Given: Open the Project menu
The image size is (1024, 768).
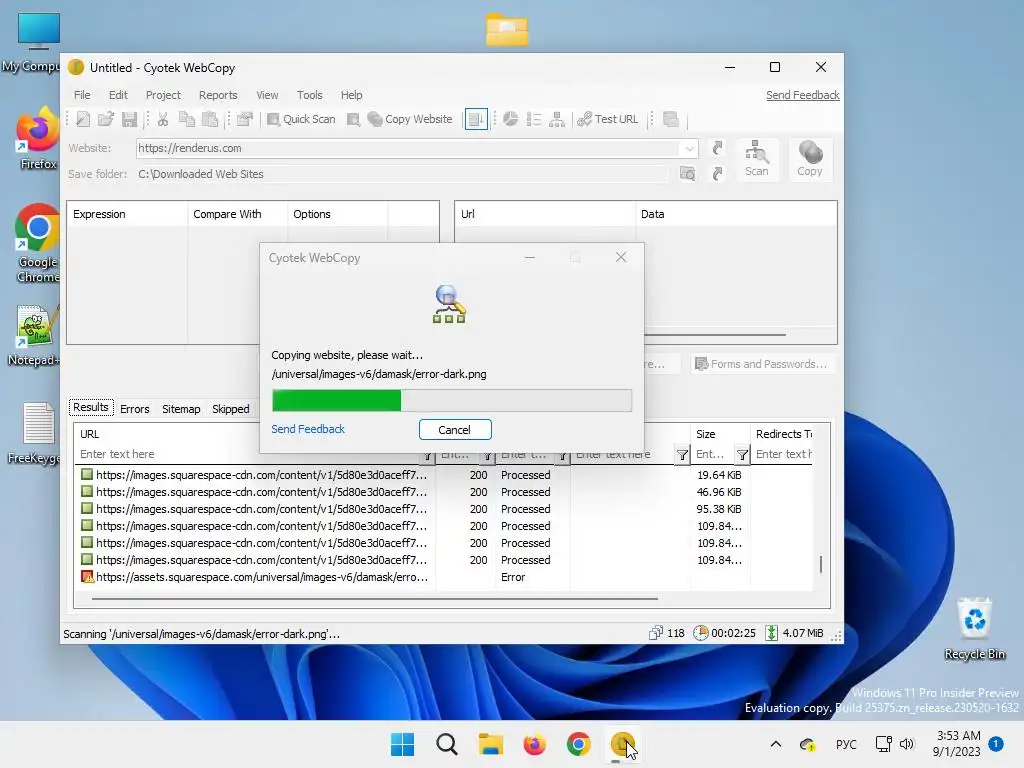Looking at the screenshot, I should pos(163,95).
